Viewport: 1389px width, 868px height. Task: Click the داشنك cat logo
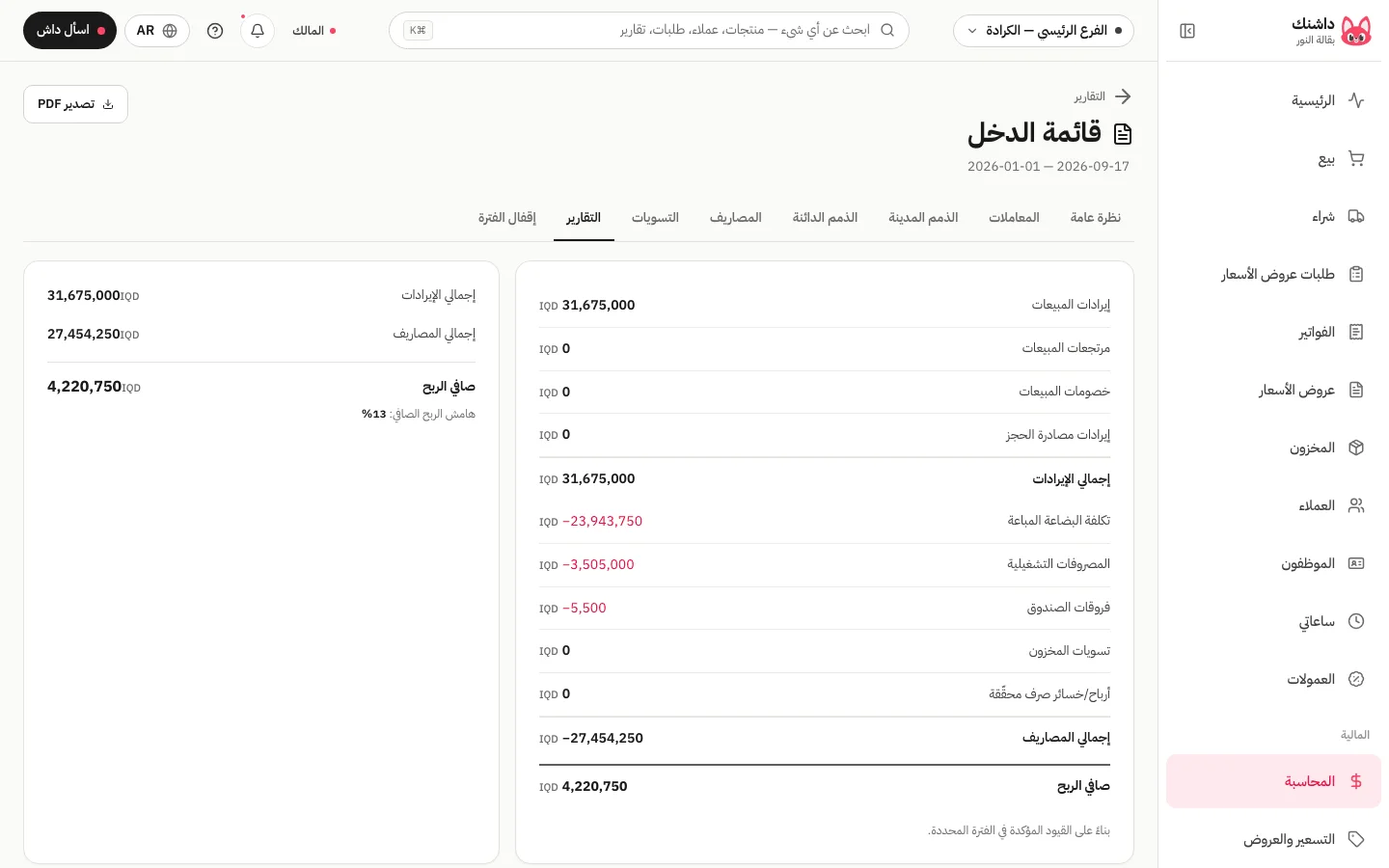(x=1356, y=31)
